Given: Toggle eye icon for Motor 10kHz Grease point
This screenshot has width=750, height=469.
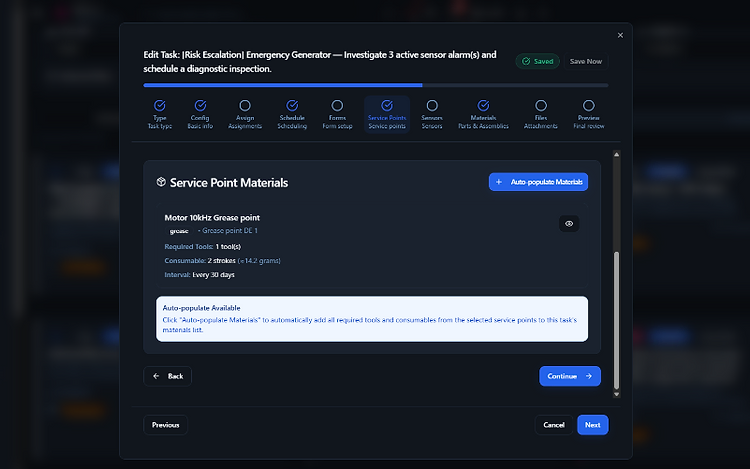Looking at the screenshot, I should [569, 224].
